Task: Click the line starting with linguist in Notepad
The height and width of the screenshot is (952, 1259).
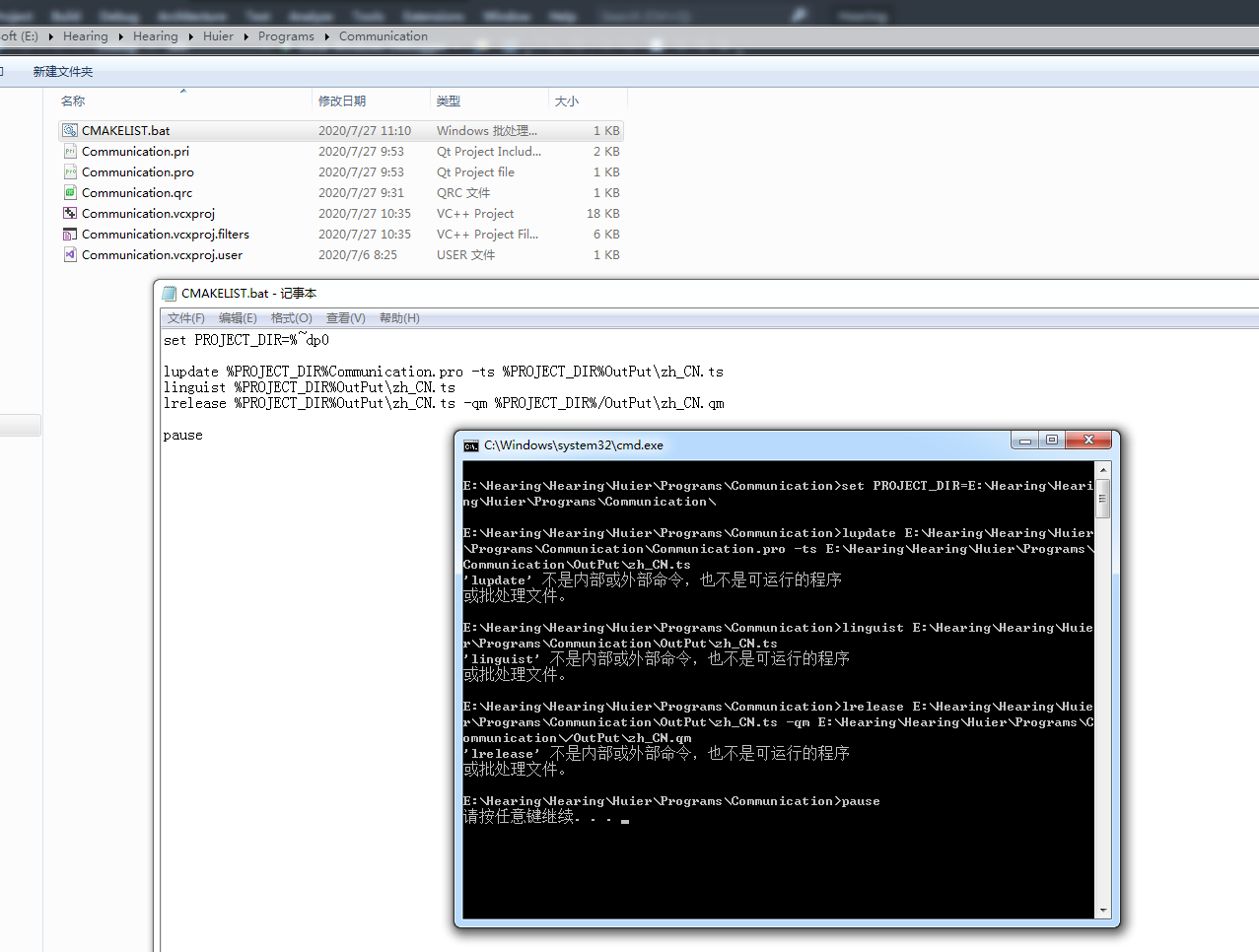Action: (x=310, y=387)
